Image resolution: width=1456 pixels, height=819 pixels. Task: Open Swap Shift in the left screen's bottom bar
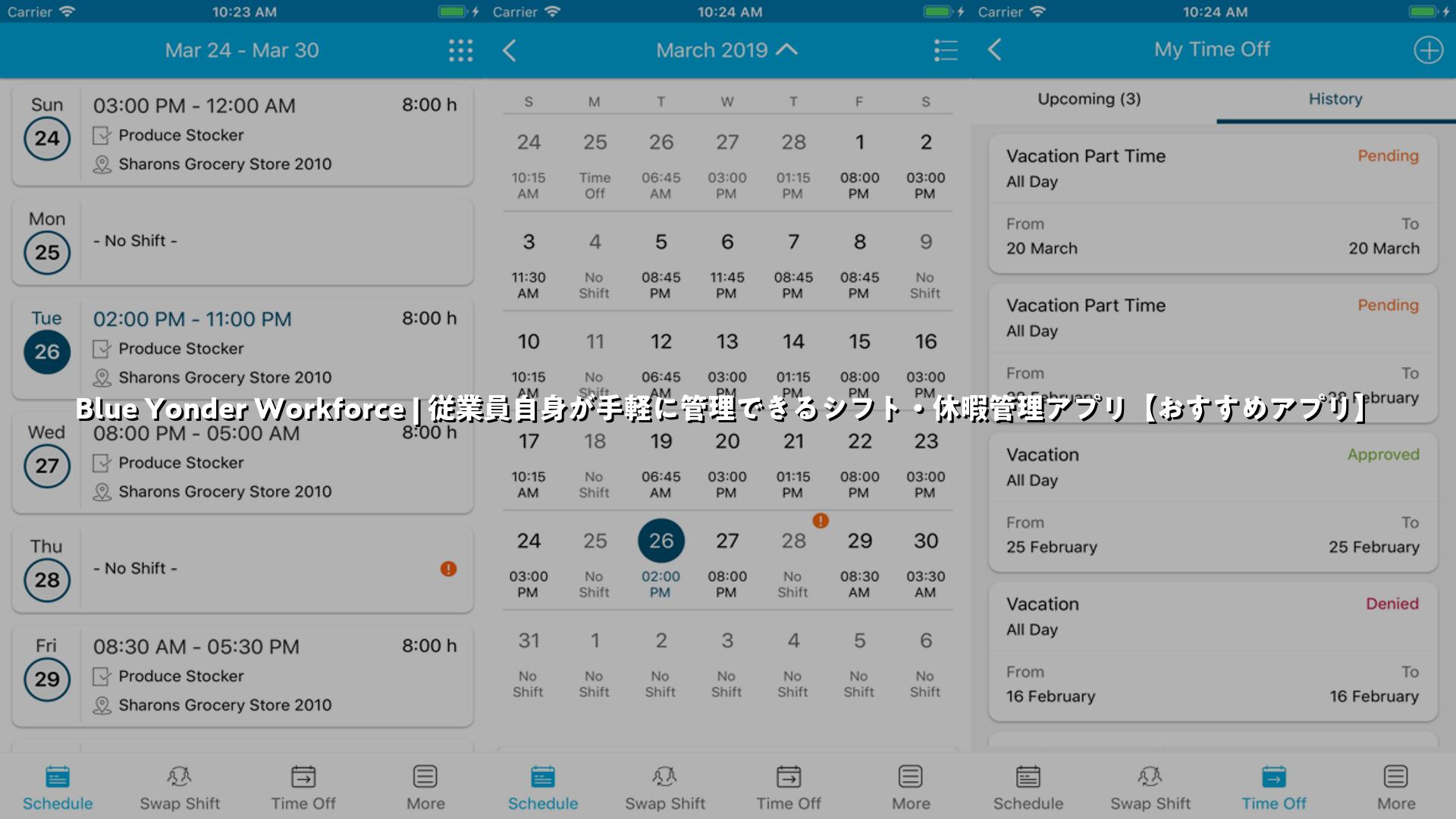click(x=180, y=789)
